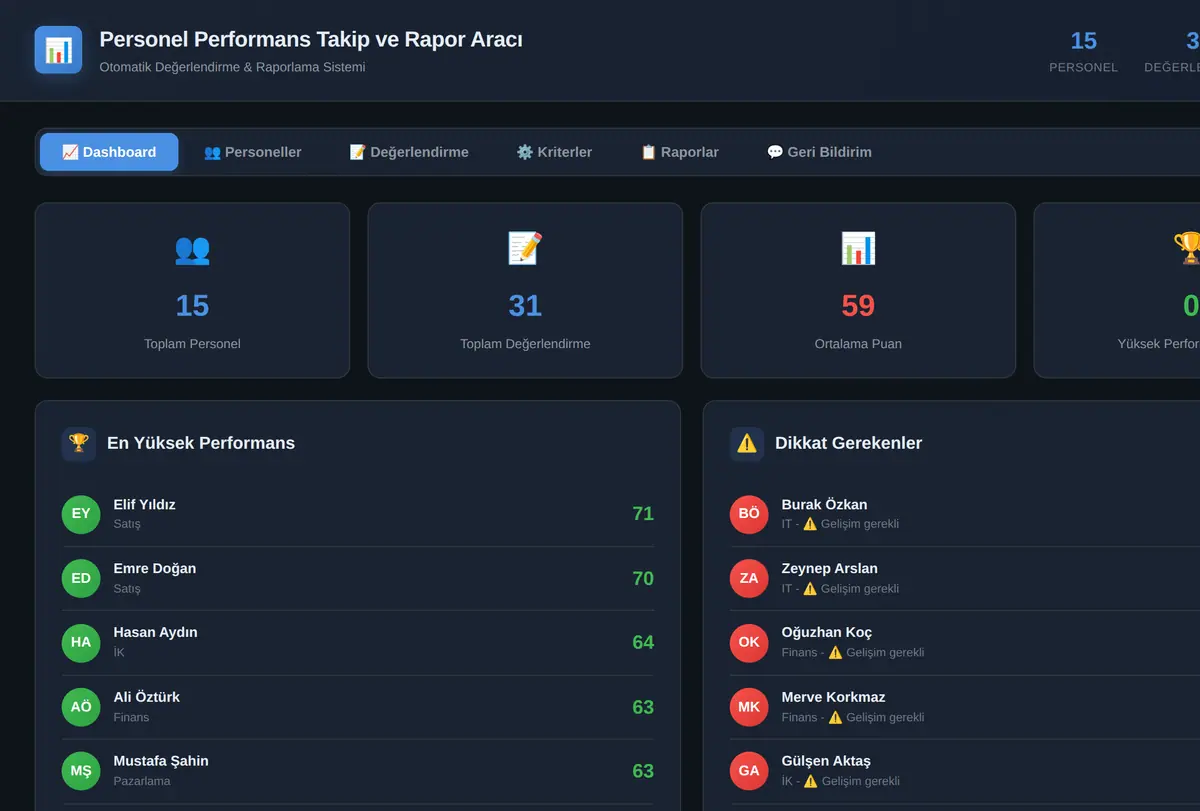Click Gülşen Aktaş's İK Gelişim gerekli note
Image resolution: width=1200 pixels, height=811 pixels.
(841, 781)
